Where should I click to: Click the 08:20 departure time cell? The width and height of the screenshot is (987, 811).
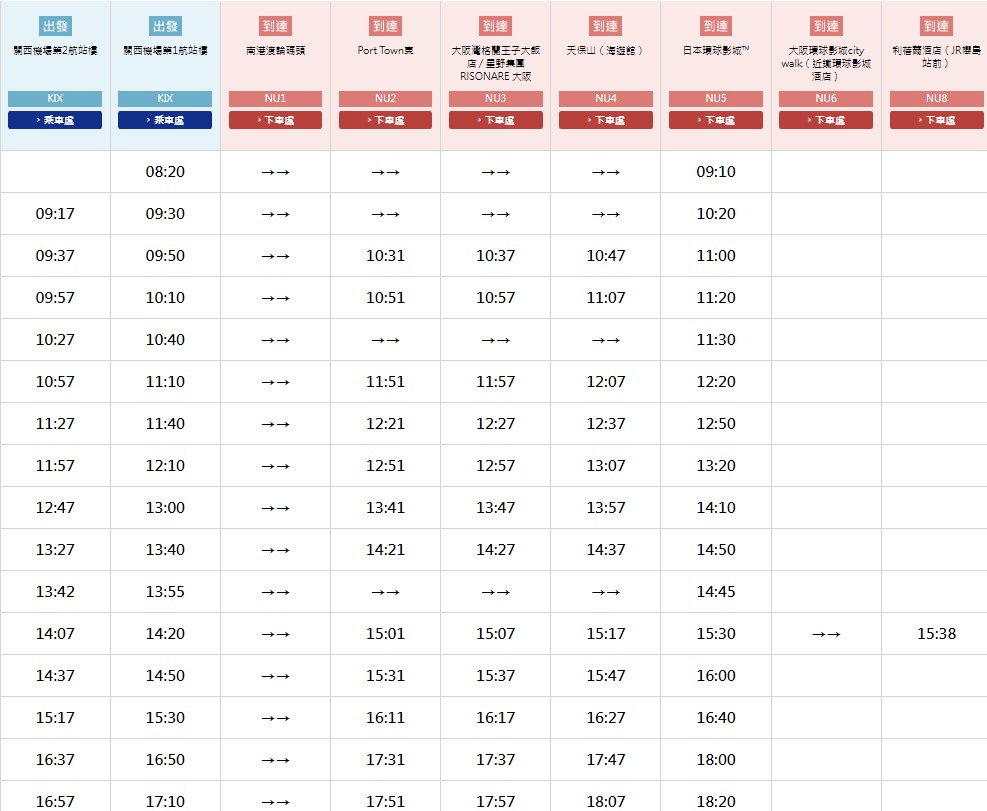(165, 171)
